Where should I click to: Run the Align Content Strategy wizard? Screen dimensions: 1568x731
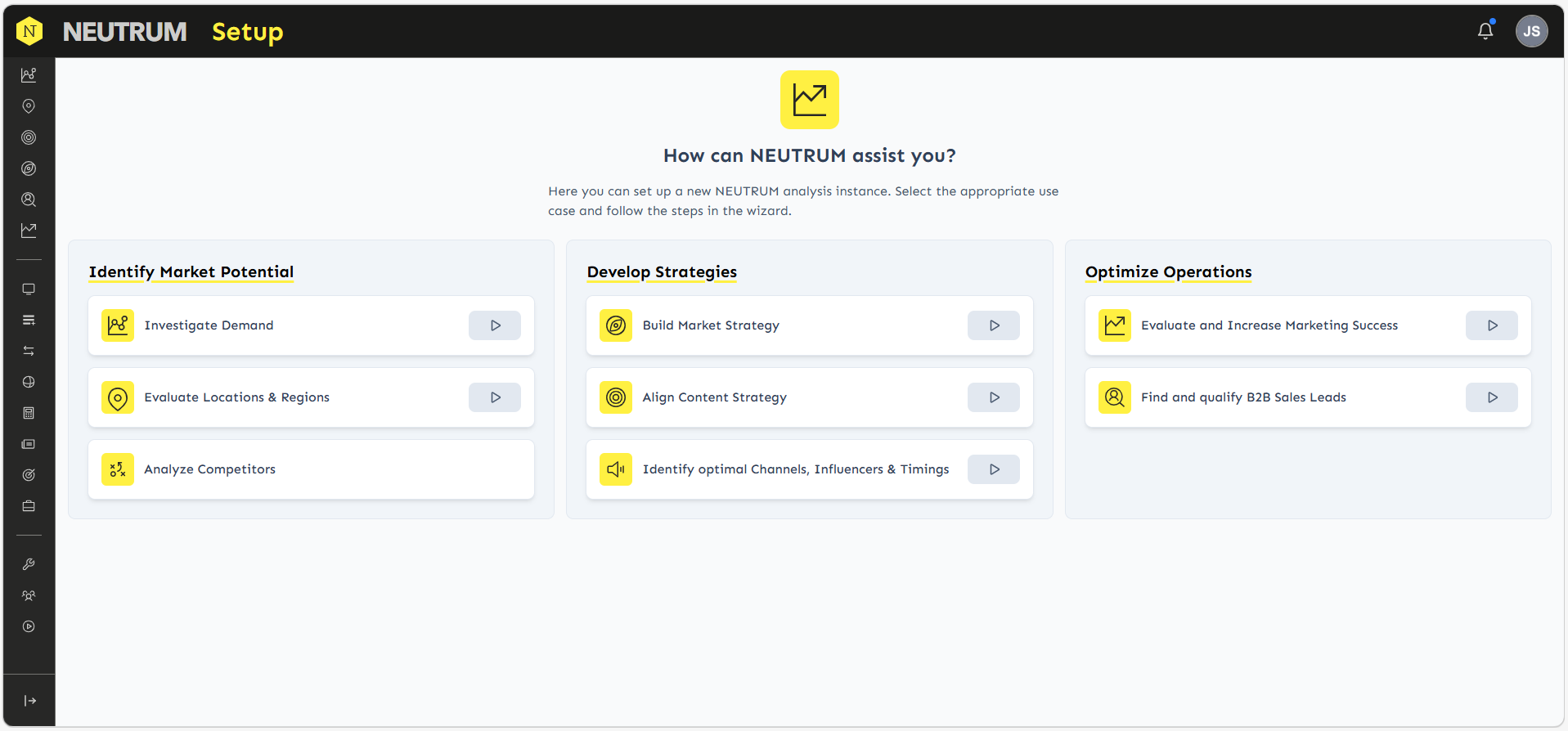993,397
